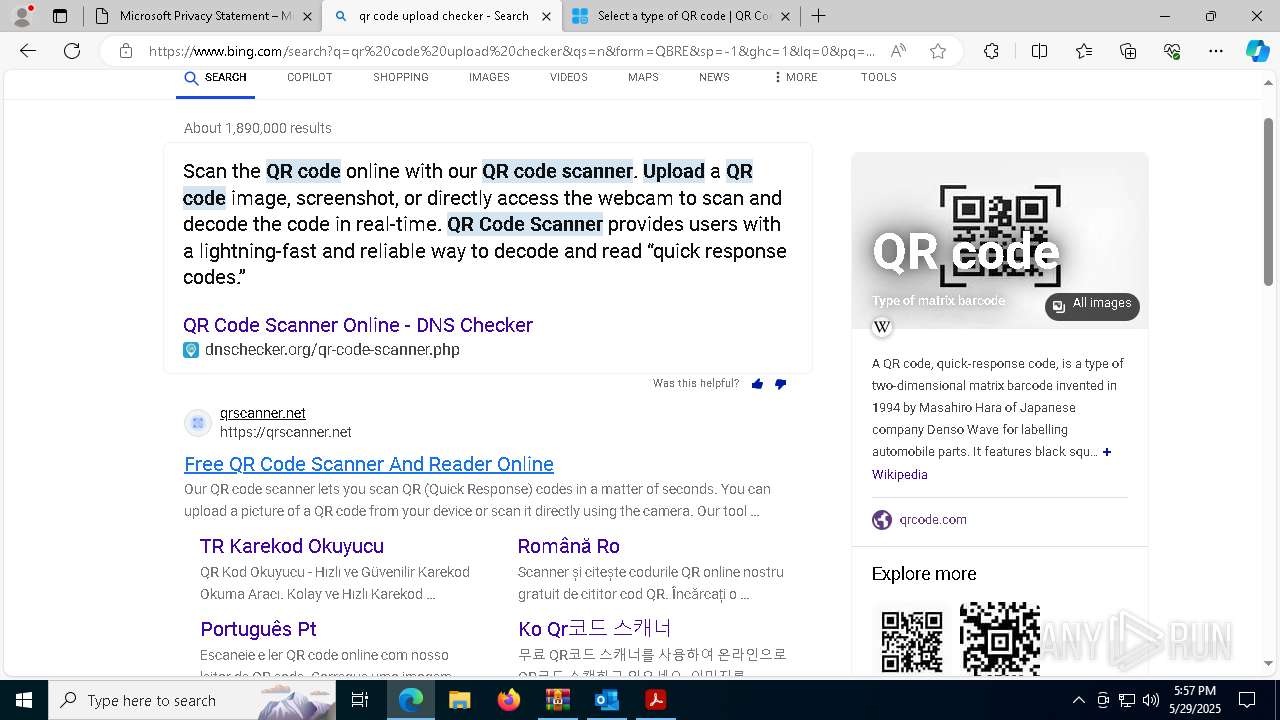
Task: Click the qrscanner.net site name
Action: click(263, 413)
